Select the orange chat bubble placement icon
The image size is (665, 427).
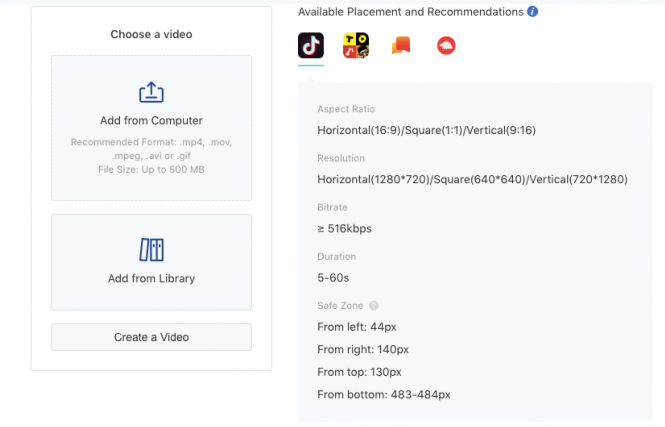401,46
